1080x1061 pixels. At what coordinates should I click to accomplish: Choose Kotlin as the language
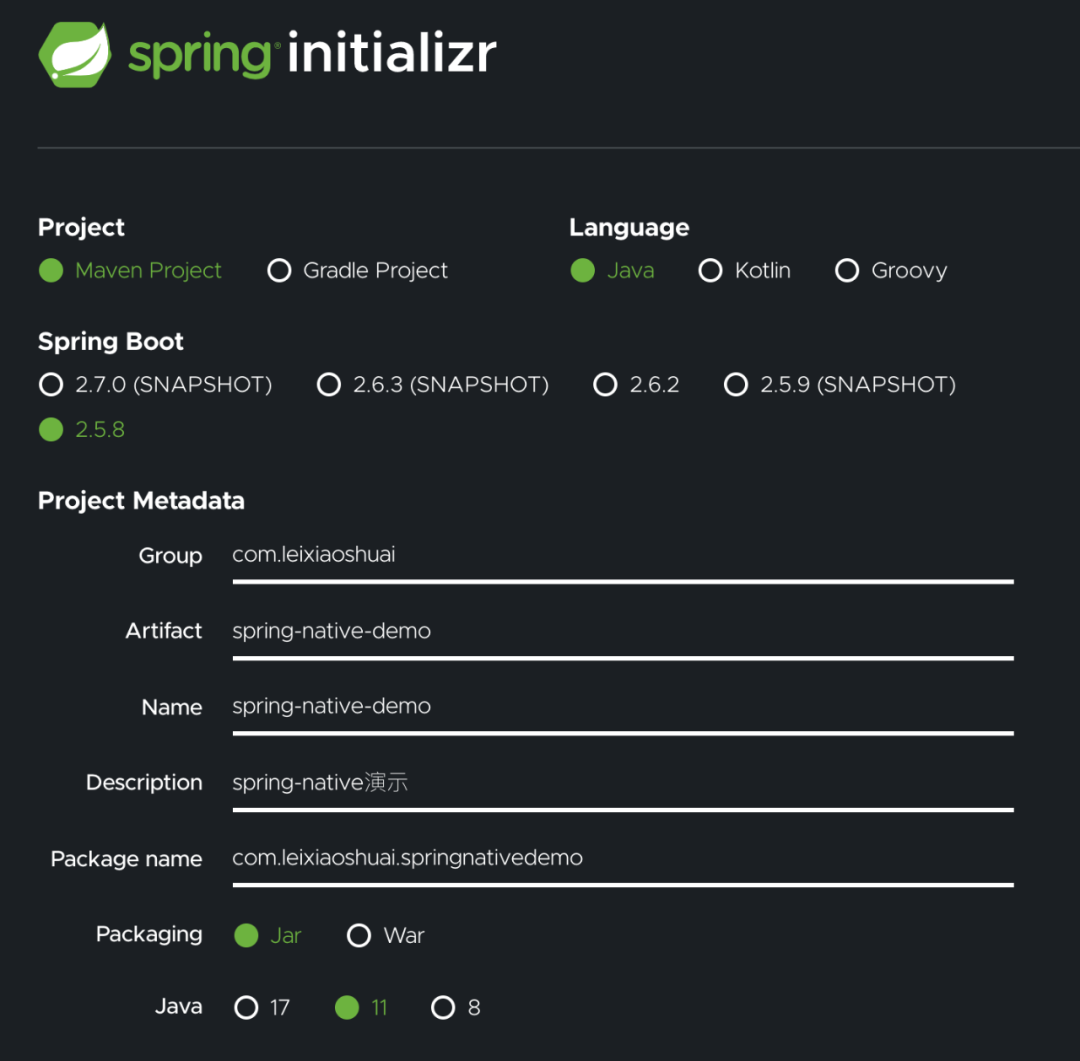pyautogui.click(x=710, y=270)
